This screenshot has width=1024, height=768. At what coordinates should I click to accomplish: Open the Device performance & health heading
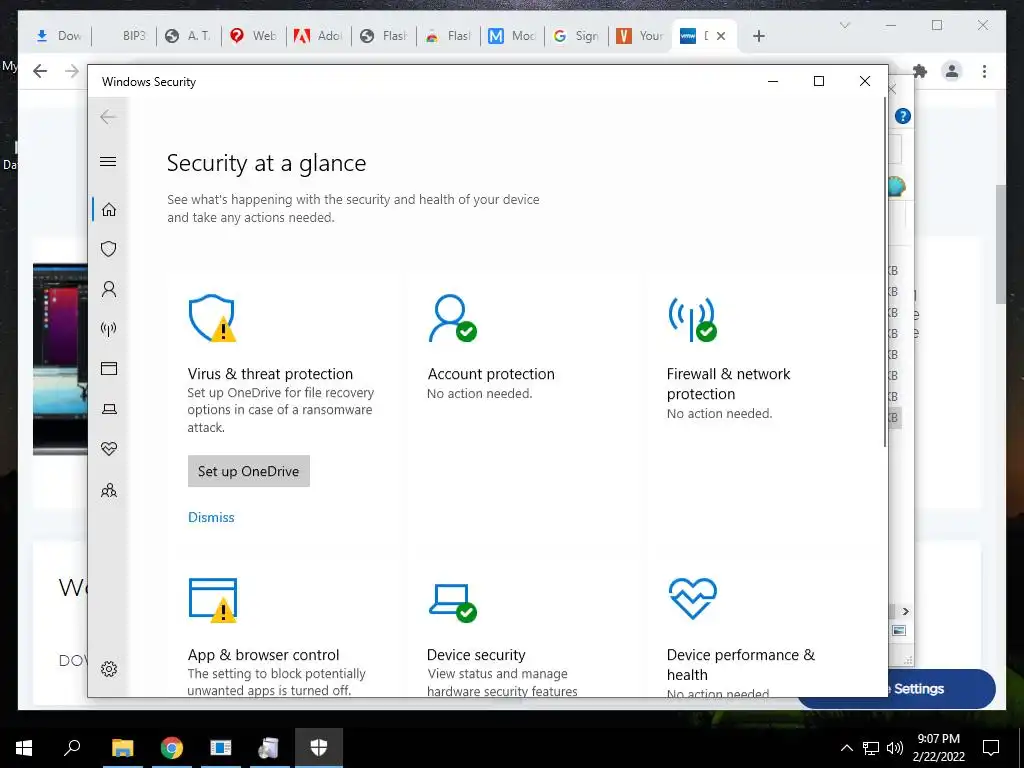tap(741, 664)
